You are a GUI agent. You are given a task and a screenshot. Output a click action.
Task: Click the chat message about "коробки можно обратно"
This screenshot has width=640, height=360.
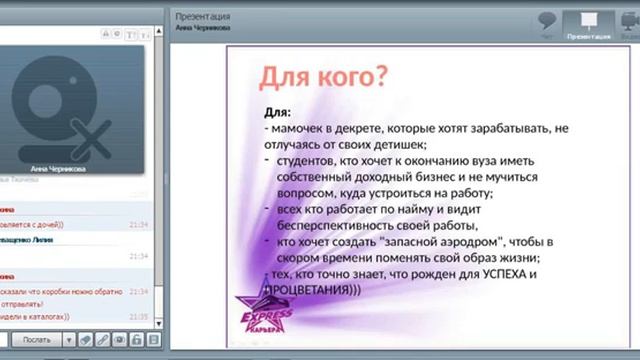coord(61,298)
